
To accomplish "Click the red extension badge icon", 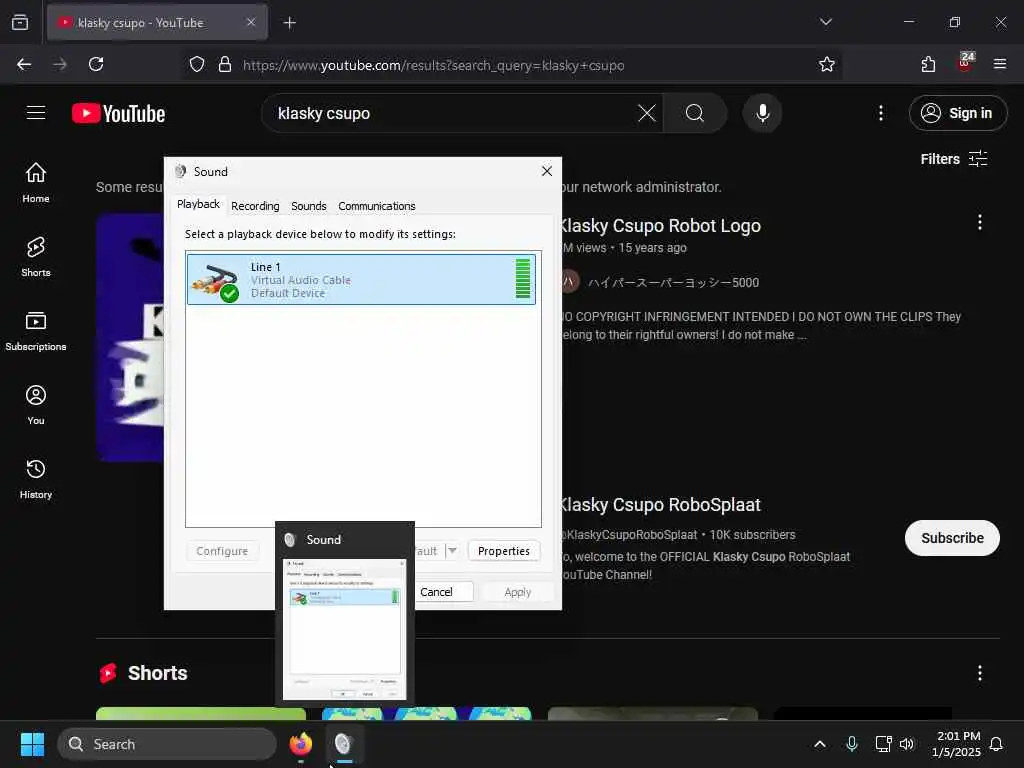I will coord(965,62).
